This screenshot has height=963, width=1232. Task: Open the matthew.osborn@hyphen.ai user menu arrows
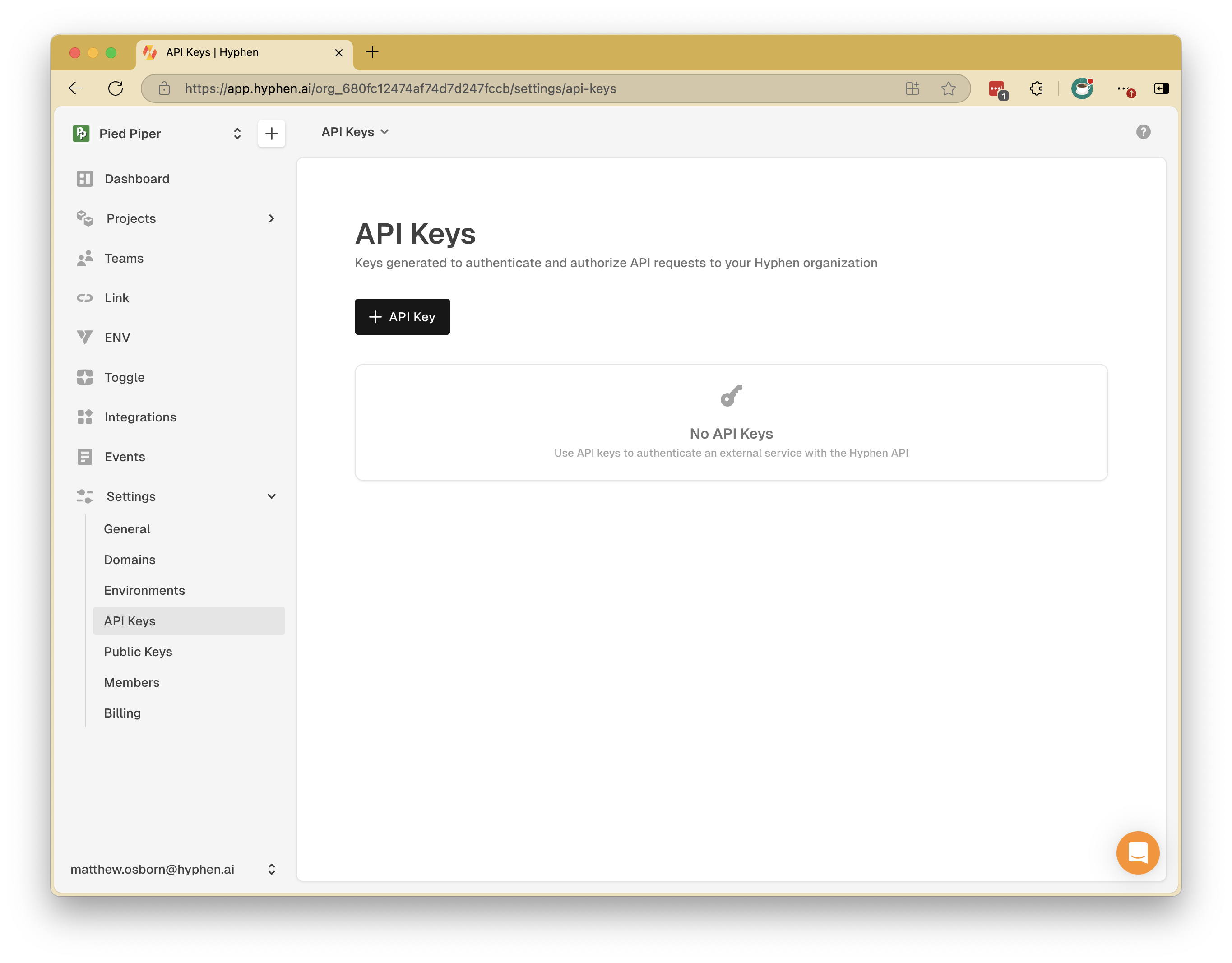pyautogui.click(x=271, y=869)
